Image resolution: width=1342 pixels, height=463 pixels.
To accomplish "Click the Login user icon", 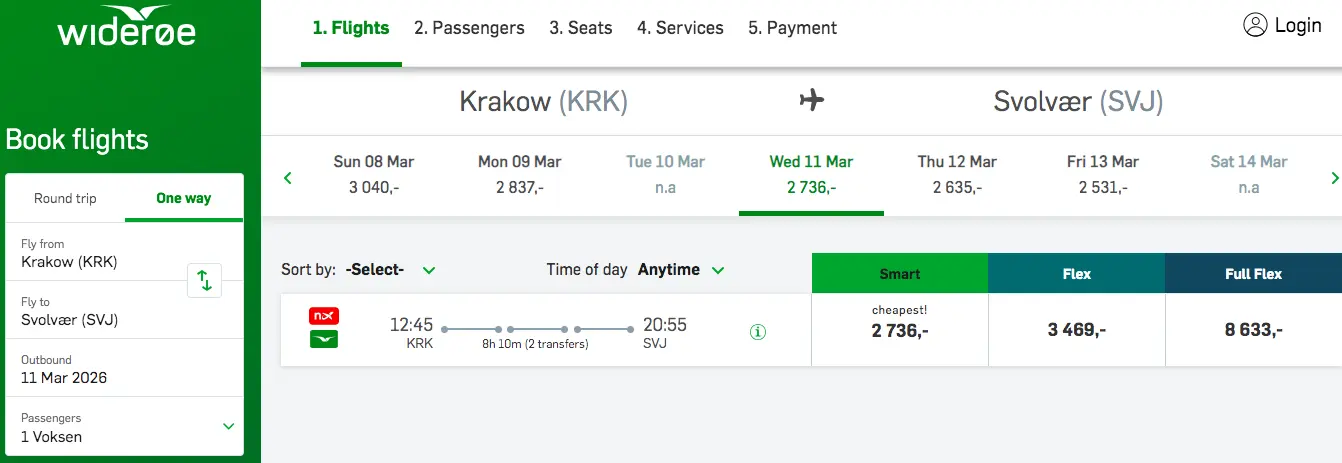I will click(x=1255, y=26).
